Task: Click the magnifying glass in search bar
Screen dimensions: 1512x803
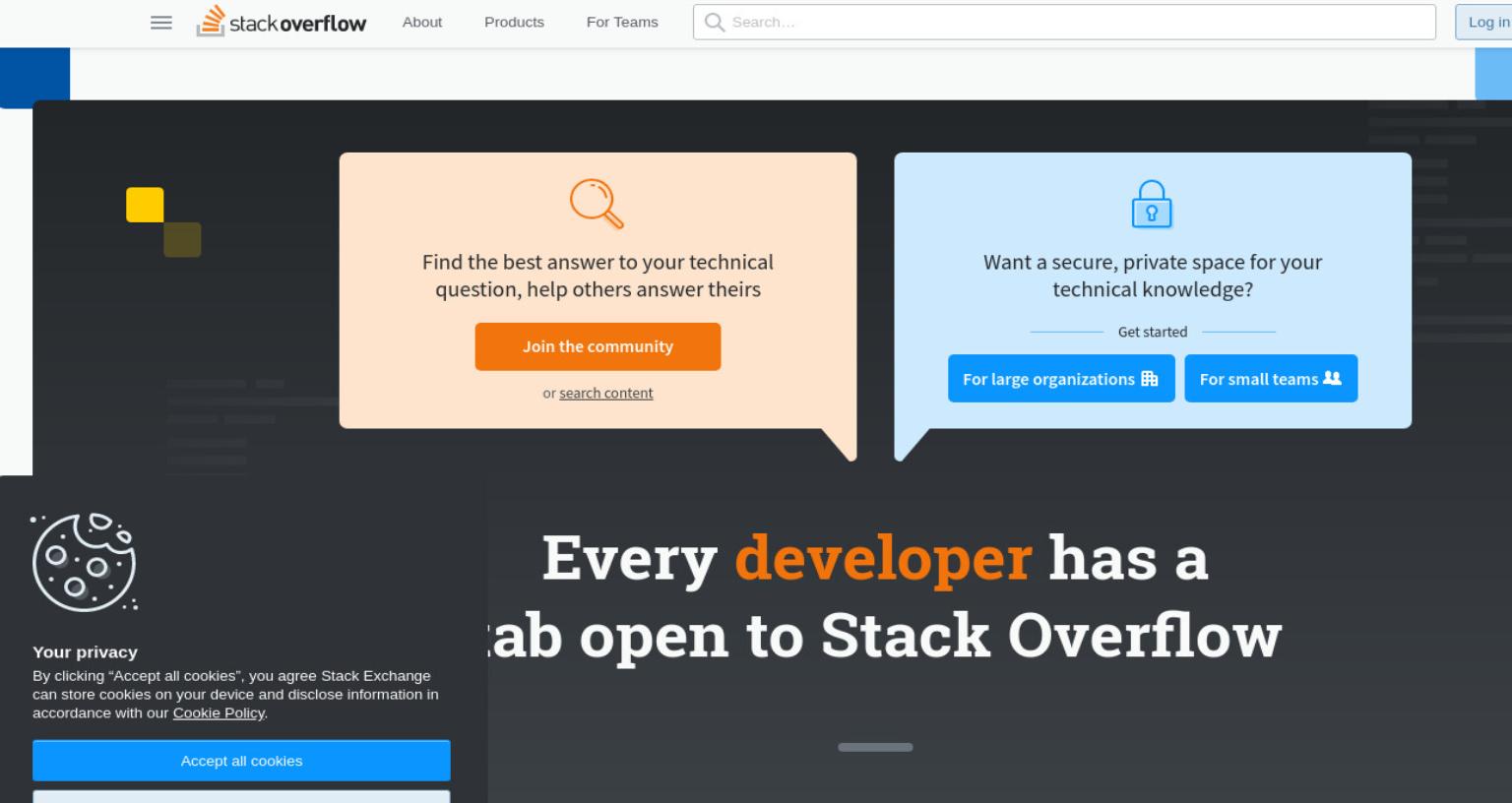Action: pos(715,22)
